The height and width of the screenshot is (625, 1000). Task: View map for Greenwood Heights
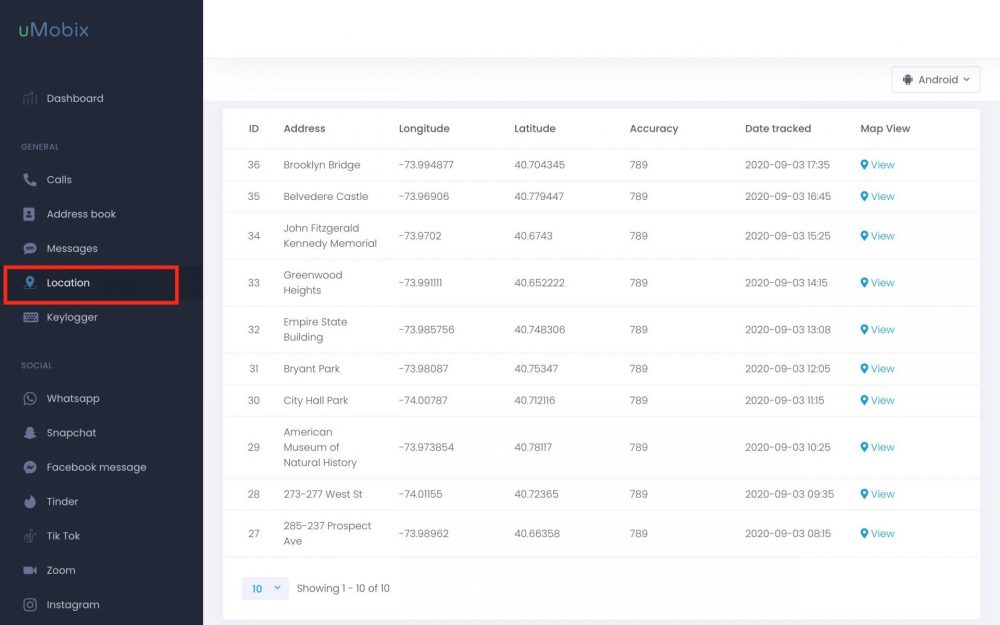(x=878, y=283)
